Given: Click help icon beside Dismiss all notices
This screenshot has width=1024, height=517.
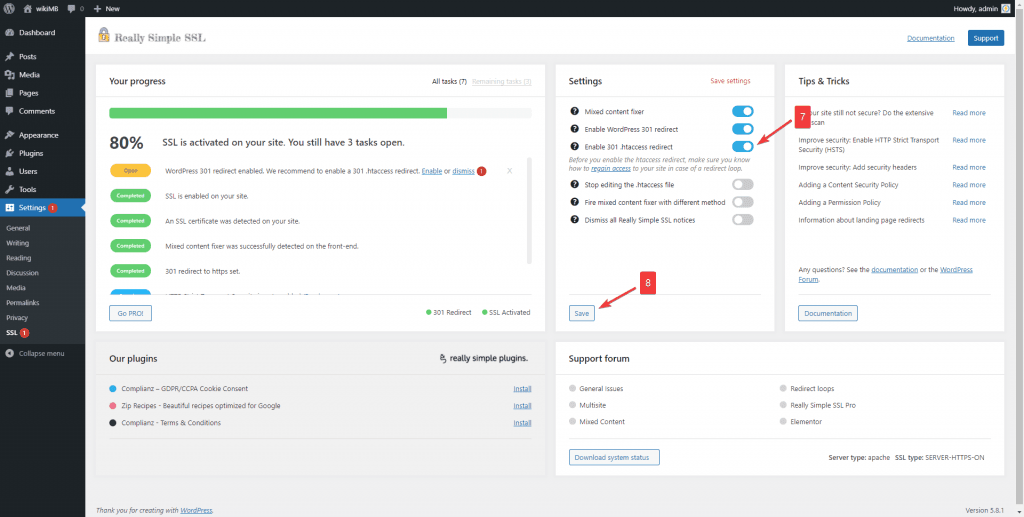Looking at the screenshot, I should point(575,220).
